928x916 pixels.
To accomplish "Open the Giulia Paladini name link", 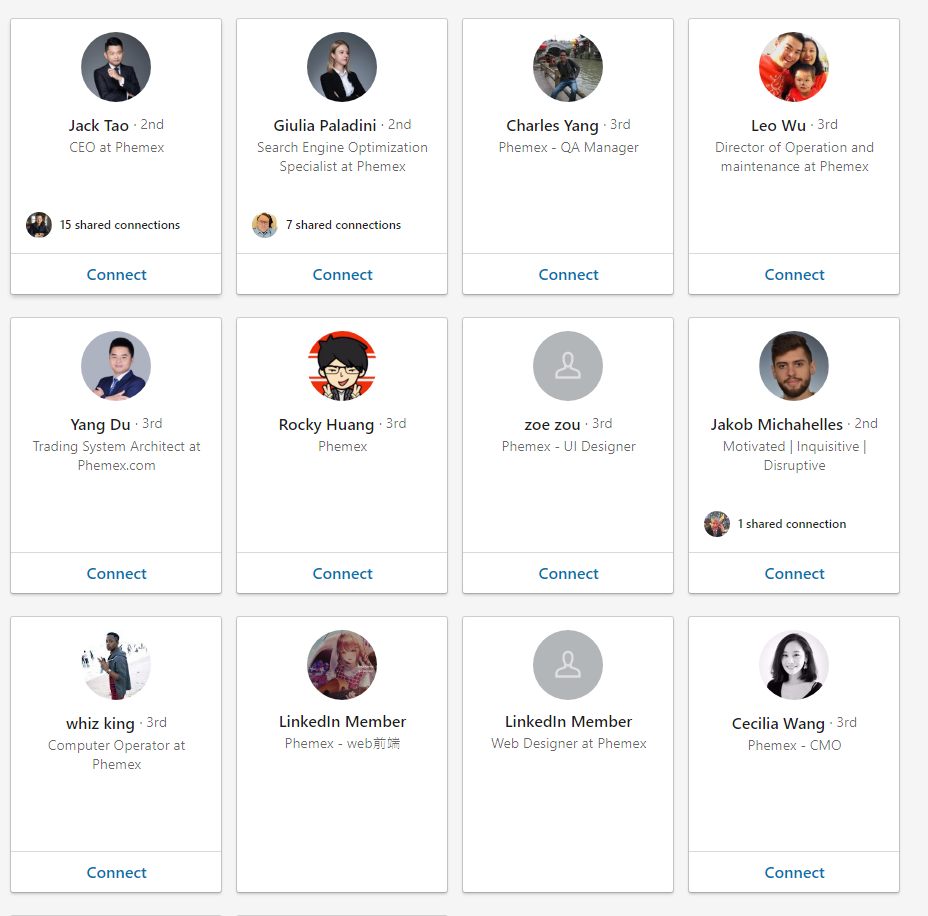I will (325, 126).
